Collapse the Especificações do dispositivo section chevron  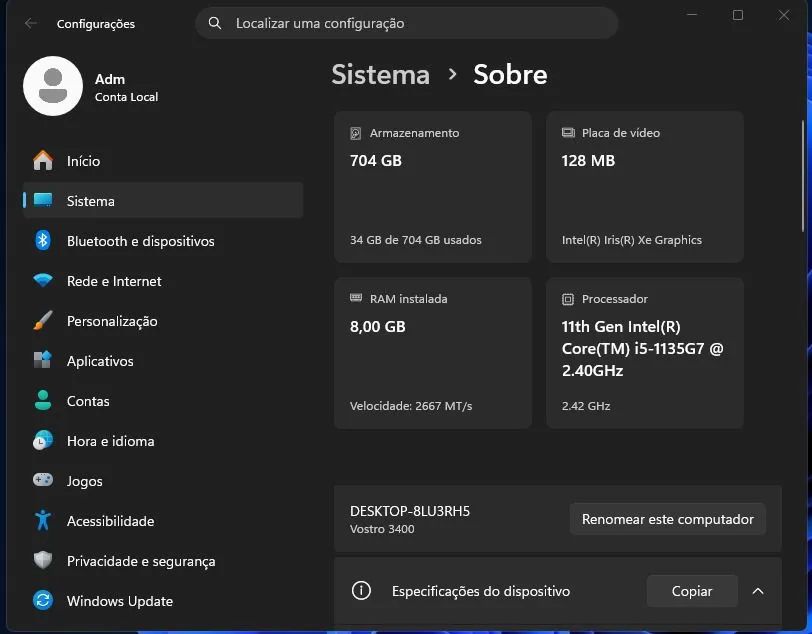[x=758, y=591]
